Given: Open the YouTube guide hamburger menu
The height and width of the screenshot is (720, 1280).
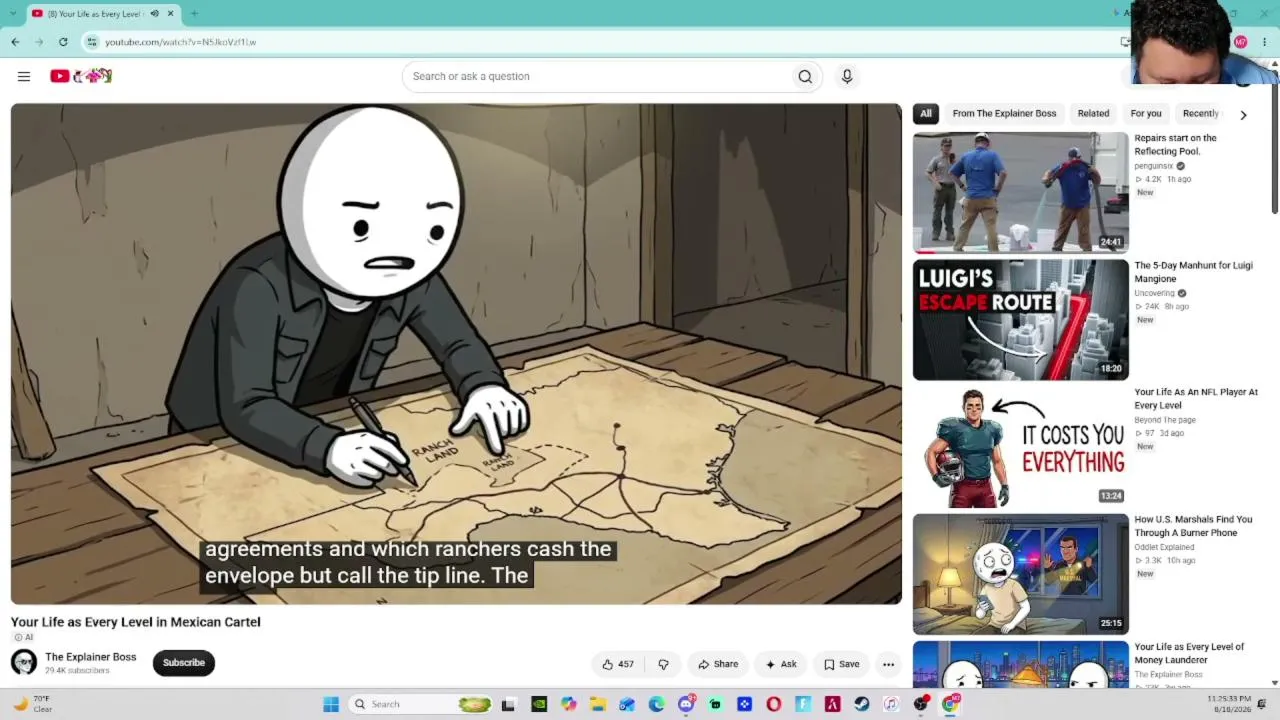Looking at the screenshot, I should (24, 76).
